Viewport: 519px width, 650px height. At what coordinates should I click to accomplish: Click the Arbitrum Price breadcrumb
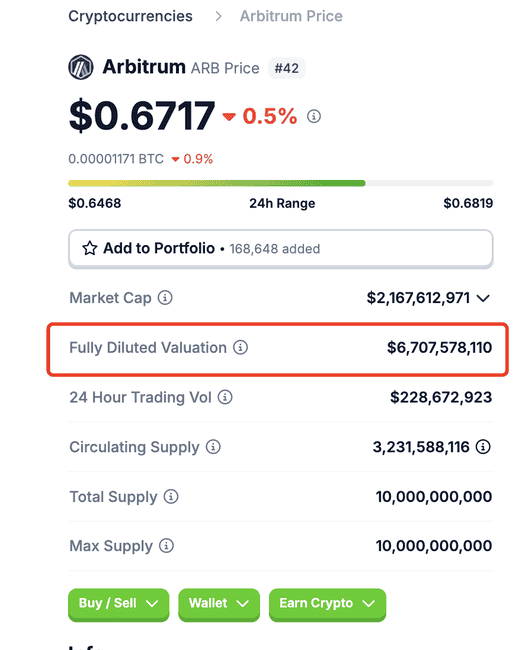click(x=291, y=16)
